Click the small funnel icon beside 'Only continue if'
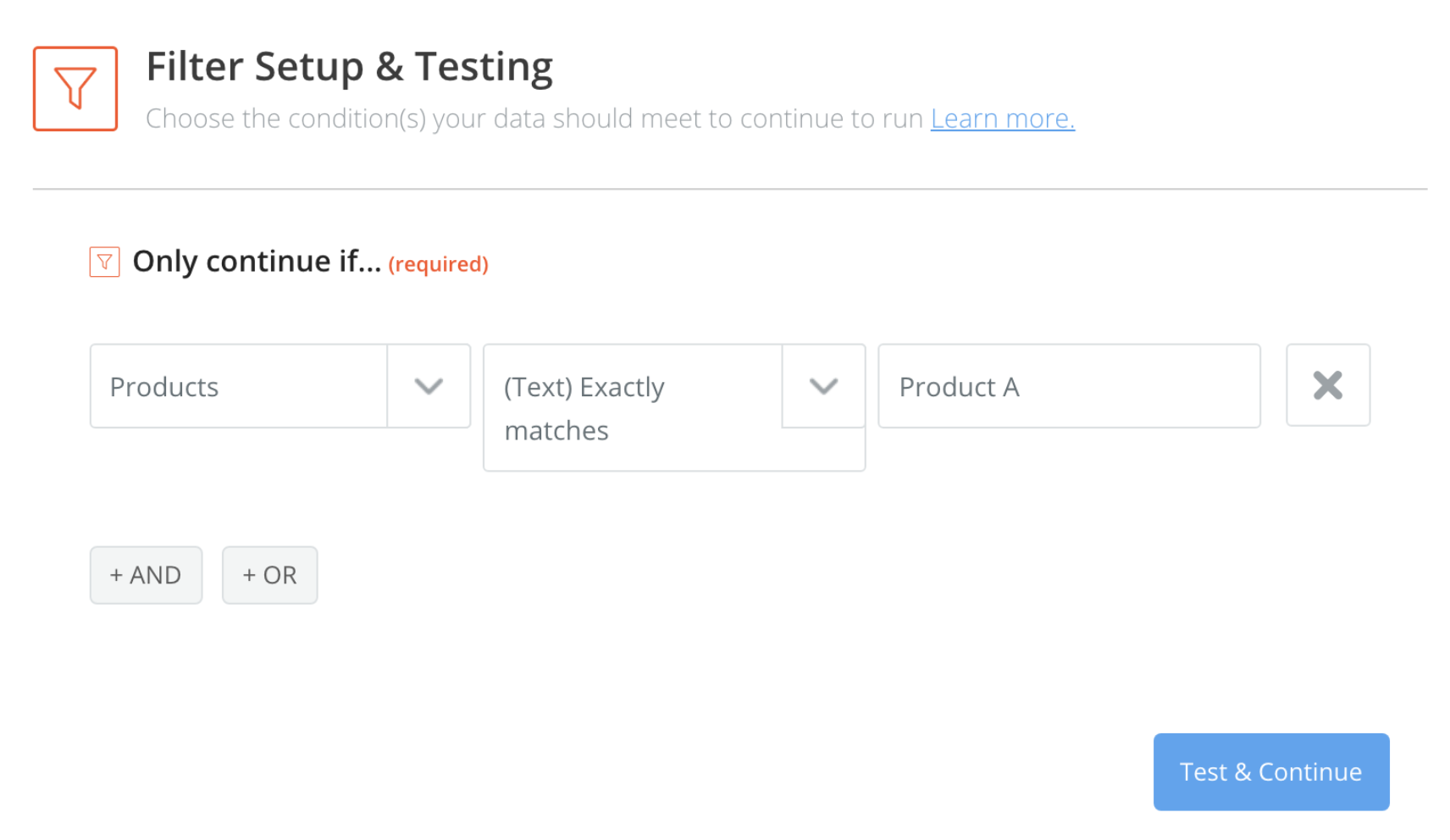 click(x=105, y=262)
